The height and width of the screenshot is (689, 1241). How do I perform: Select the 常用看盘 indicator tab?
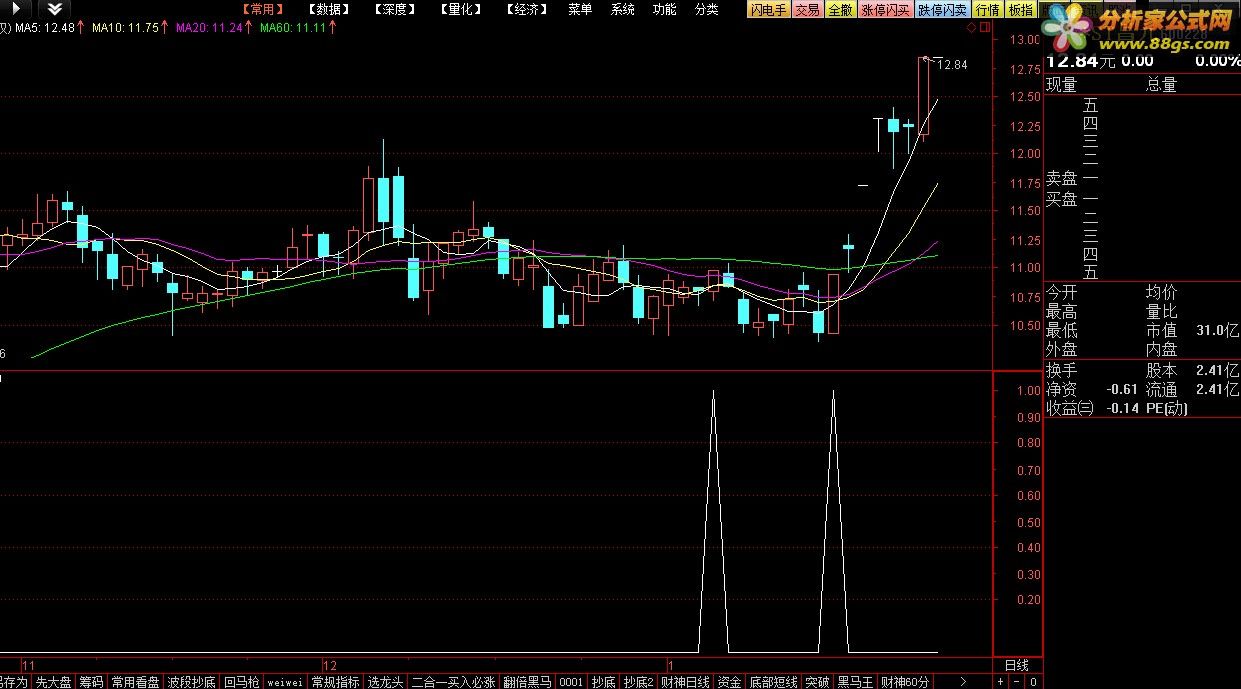pos(135,682)
